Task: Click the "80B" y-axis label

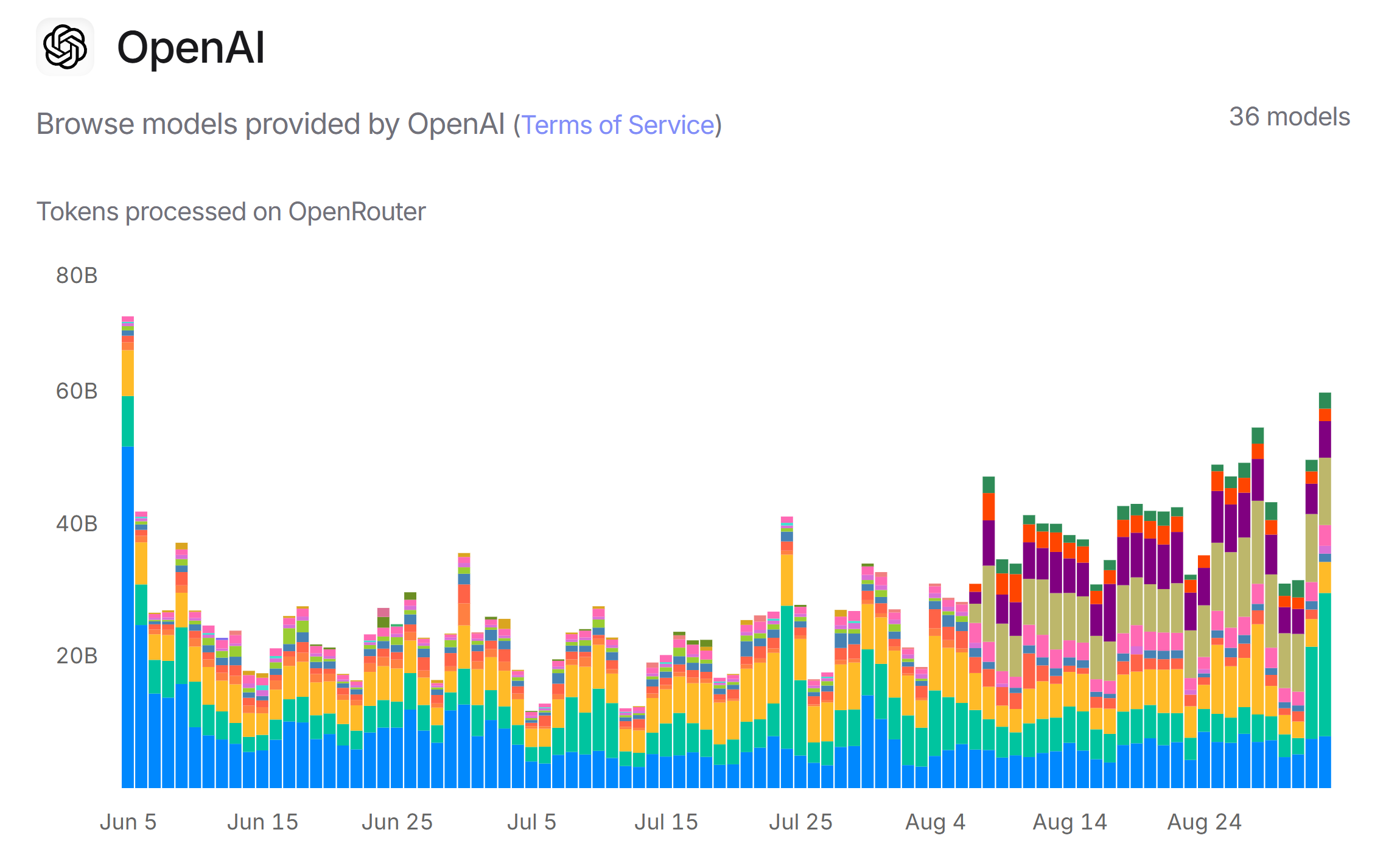Action: pos(77,276)
